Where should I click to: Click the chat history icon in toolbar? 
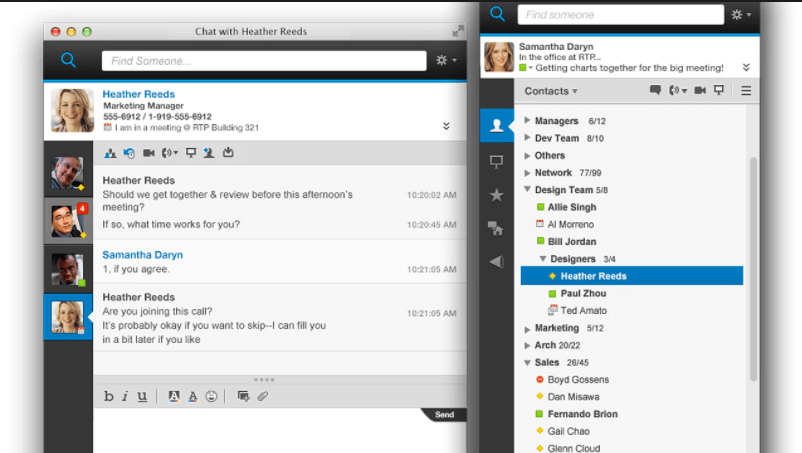click(x=129, y=153)
